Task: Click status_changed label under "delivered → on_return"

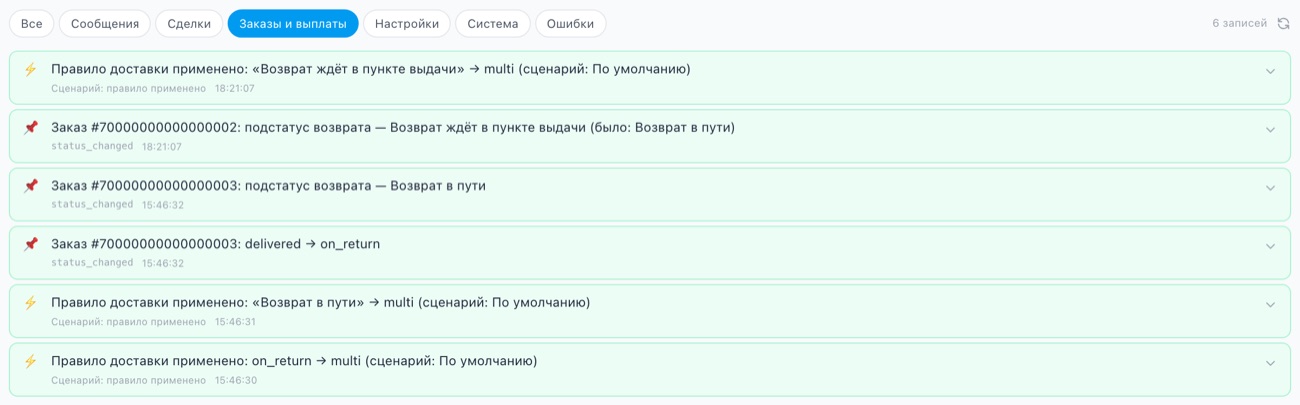Action: coord(92,263)
